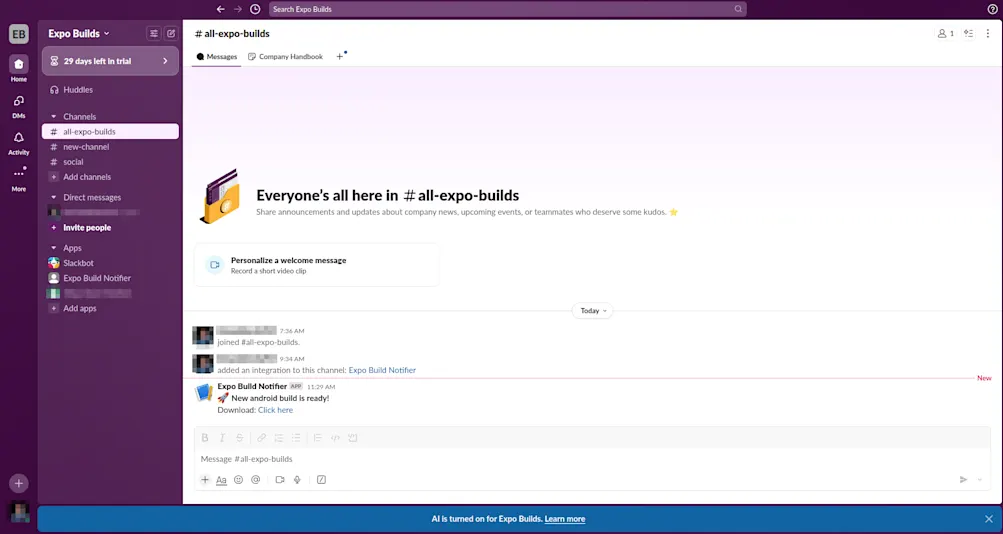Image resolution: width=1003 pixels, height=534 pixels.
Task: Open DMs in sidebar
Action: pos(19,106)
